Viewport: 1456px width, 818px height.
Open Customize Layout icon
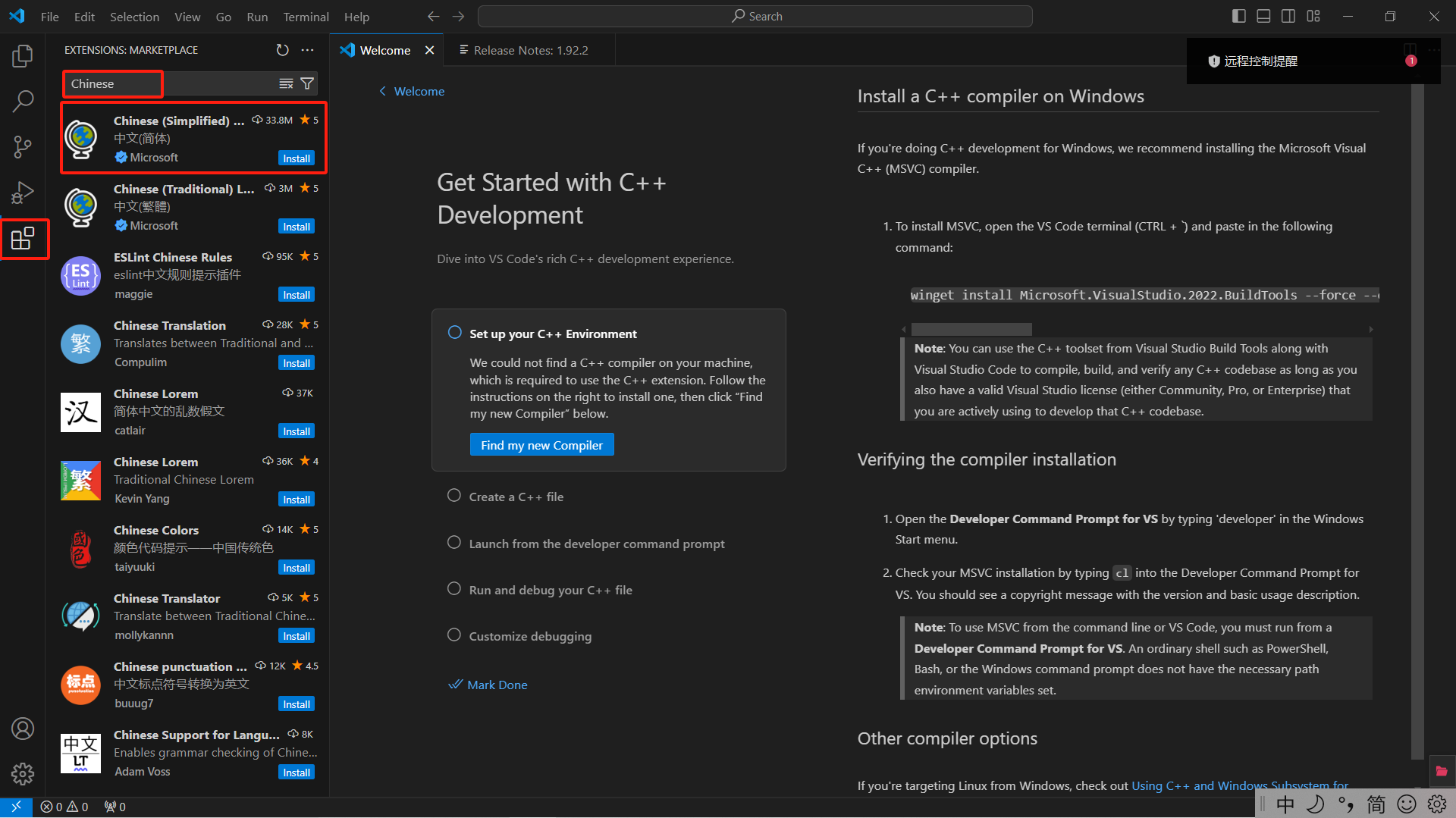pyautogui.click(x=1313, y=17)
